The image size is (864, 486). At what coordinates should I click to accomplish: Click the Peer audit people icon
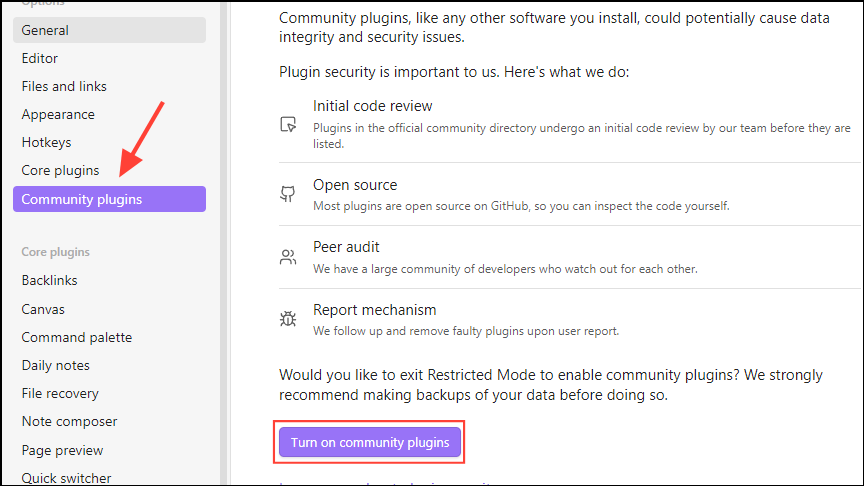click(x=288, y=257)
